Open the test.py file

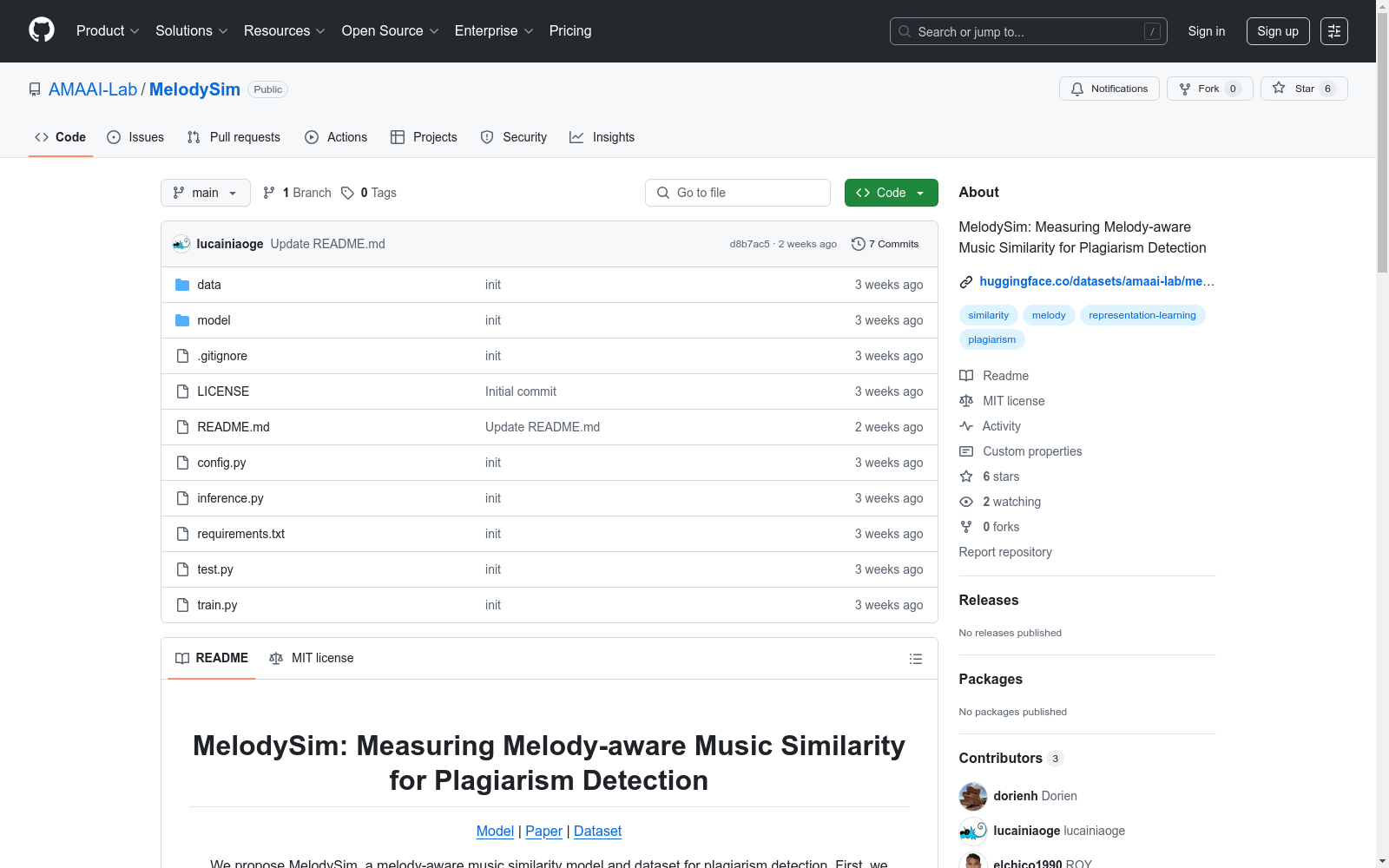click(215, 569)
